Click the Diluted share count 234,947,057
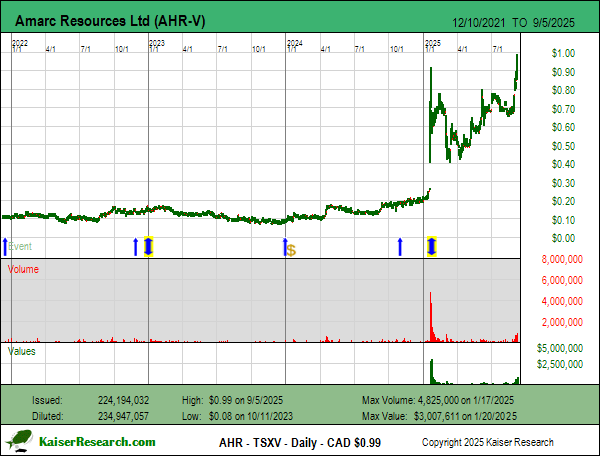The width and height of the screenshot is (600, 456). [x=123, y=416]
